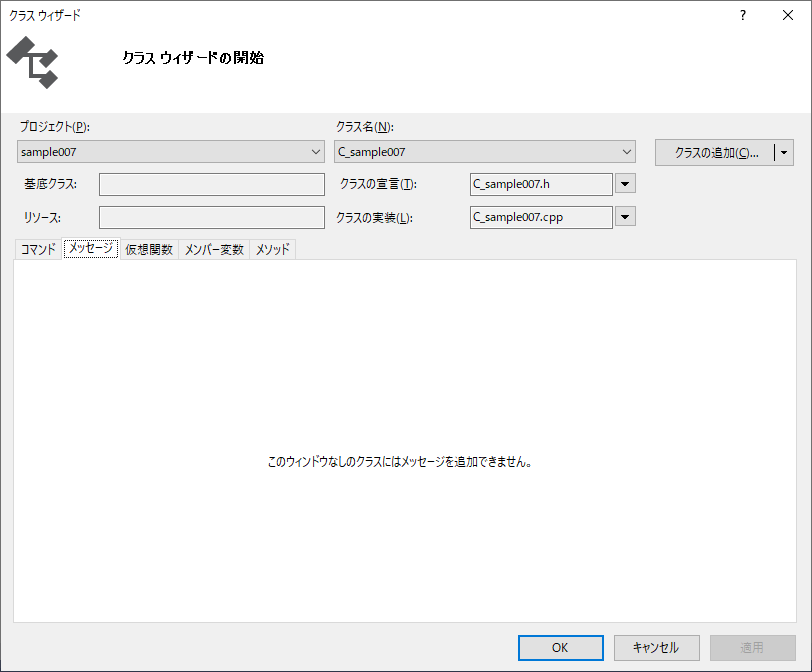Show the メソッド tab
The width and height of the screenshot is (812, 672).
(x=272, y=250)
